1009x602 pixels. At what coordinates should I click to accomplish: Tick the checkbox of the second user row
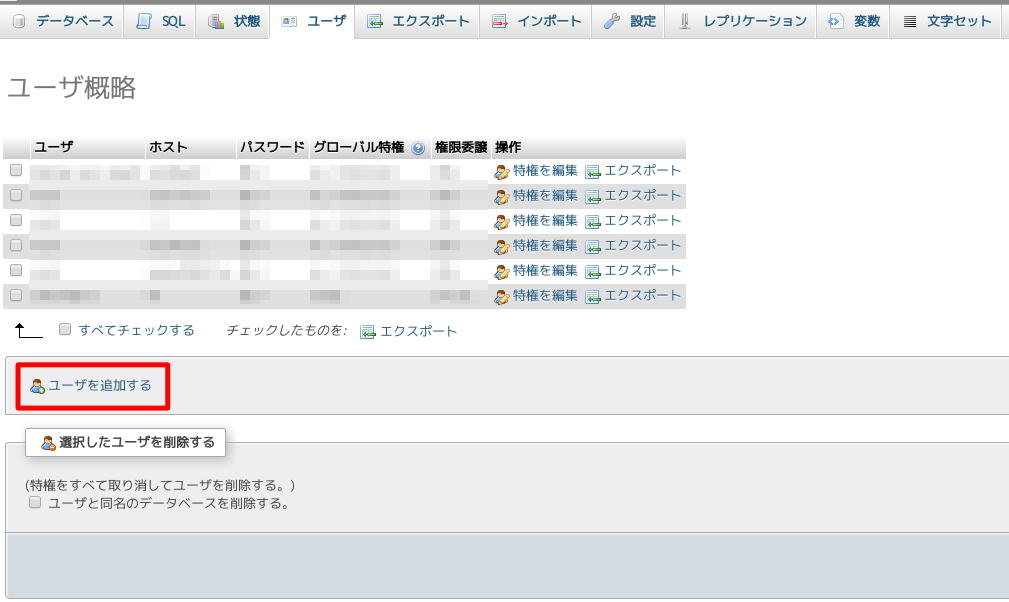pyautogui.click(x=16, y=195)
